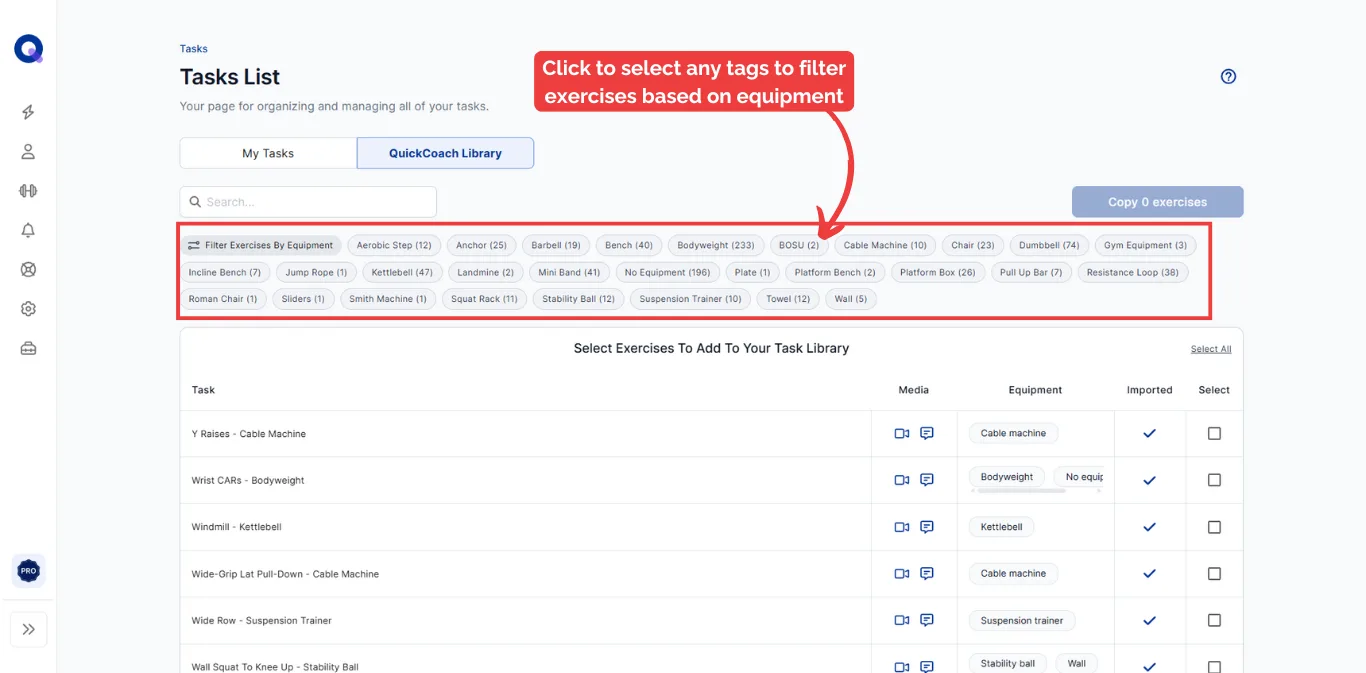The image size is (1366, 673).
Task: Open notes icon for Y Raises - Cable Machine
Action: [927, 433]
